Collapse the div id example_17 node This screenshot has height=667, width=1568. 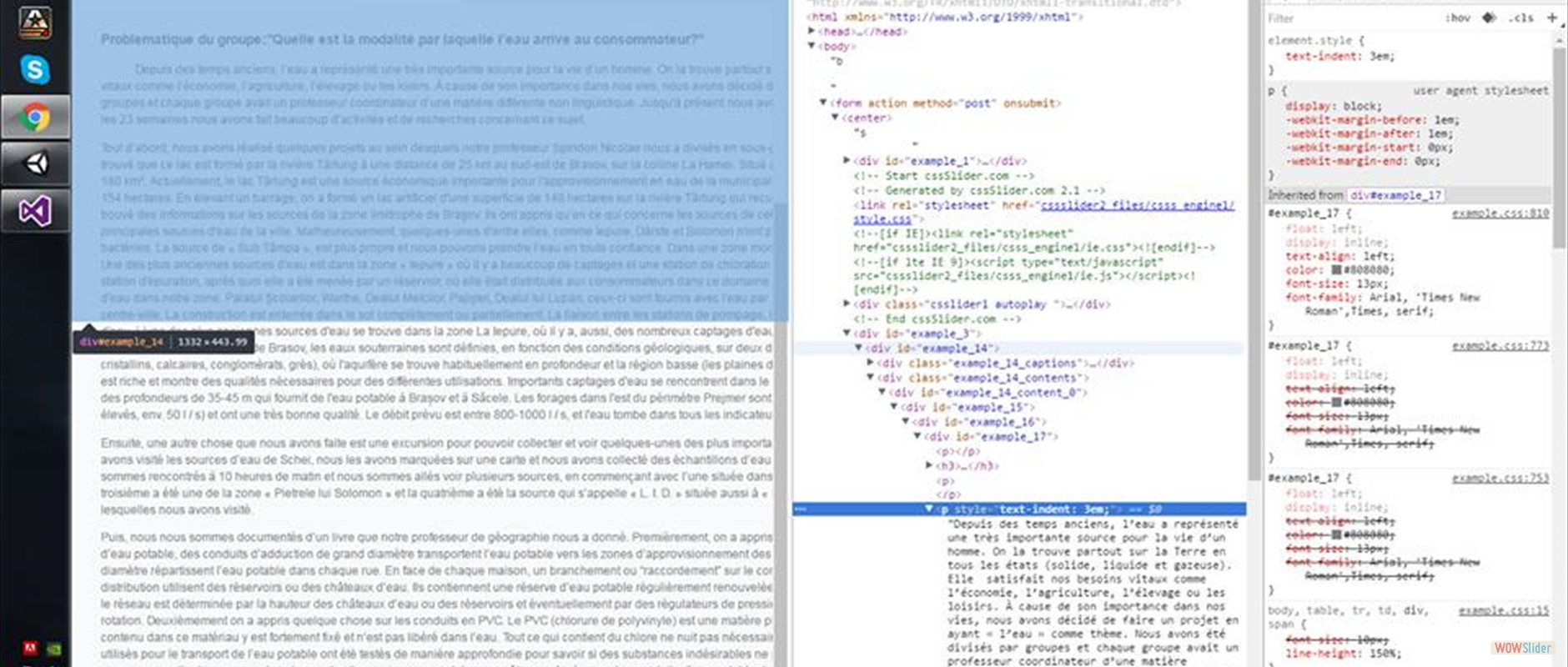point(917,436)
